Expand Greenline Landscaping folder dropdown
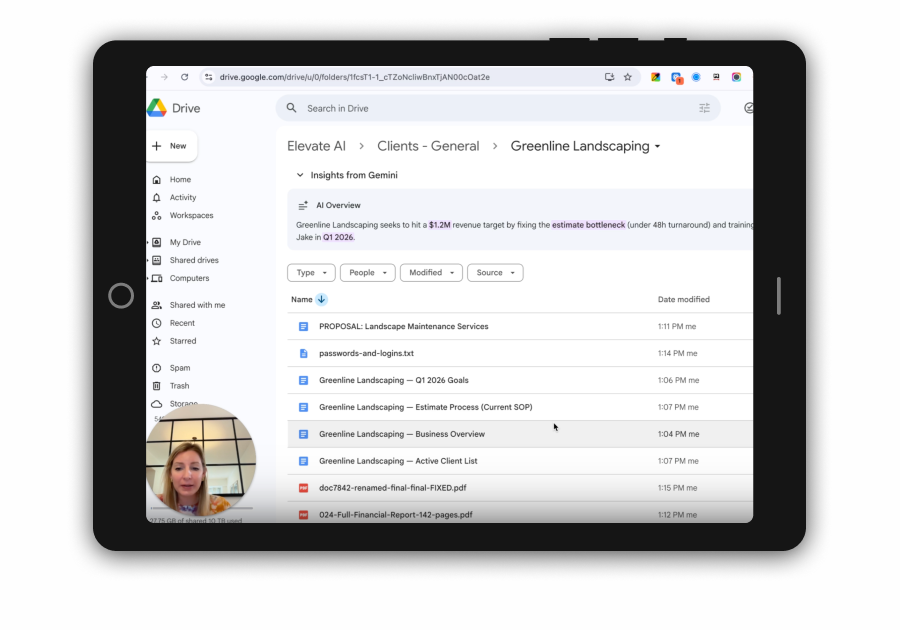Viewport: 900px width, 630px height. pos(657,147)
